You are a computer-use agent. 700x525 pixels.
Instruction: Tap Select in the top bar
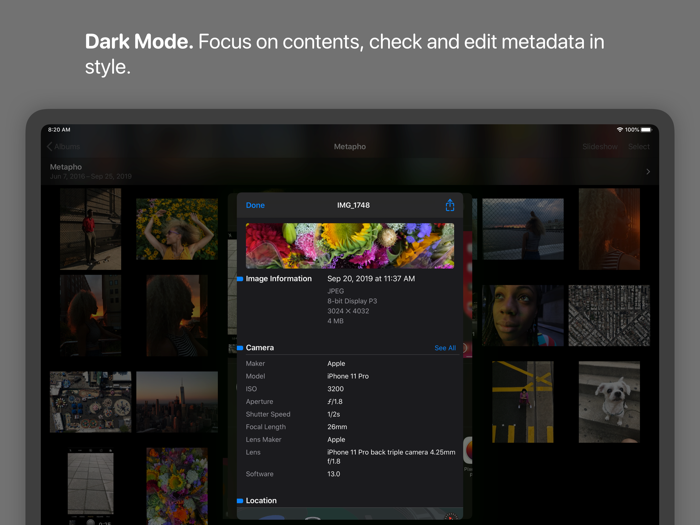pyautogui.click(x=639, y=146)
